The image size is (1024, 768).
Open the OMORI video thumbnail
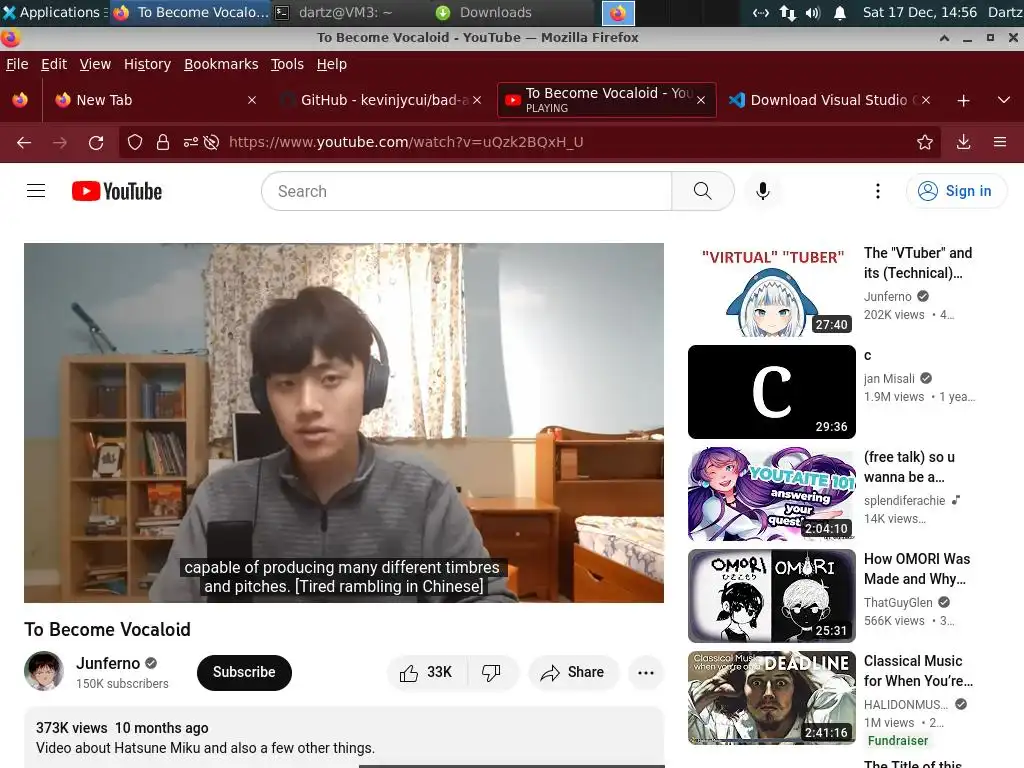pos(772,596)
